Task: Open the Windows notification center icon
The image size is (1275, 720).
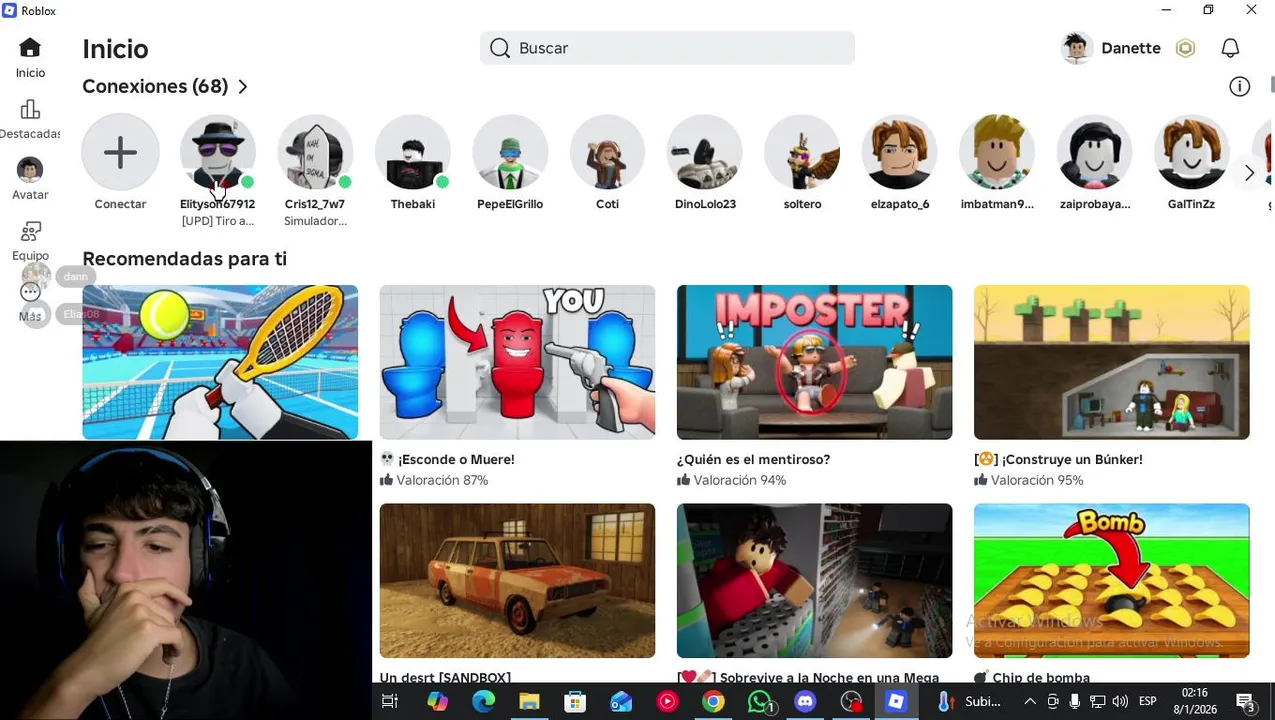Action: 1246,702
